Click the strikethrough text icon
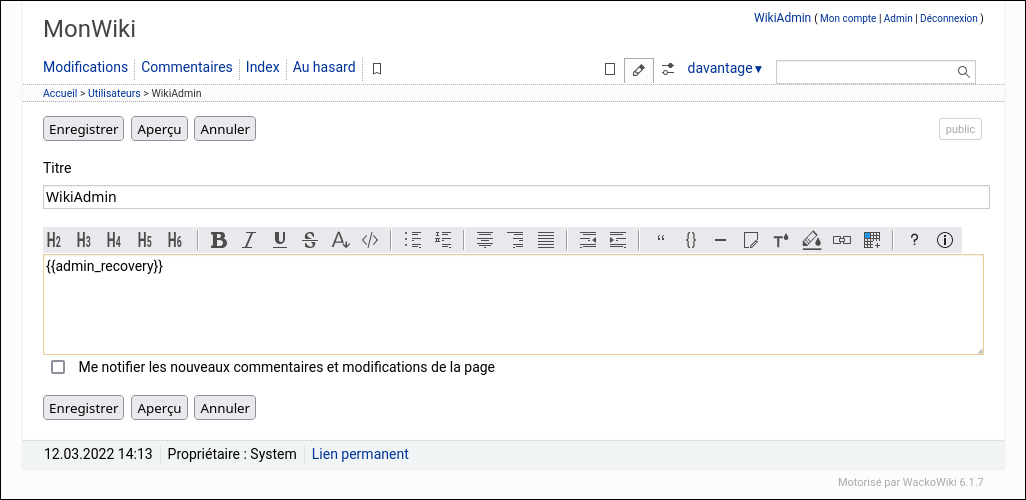 [x=310, y=240]
